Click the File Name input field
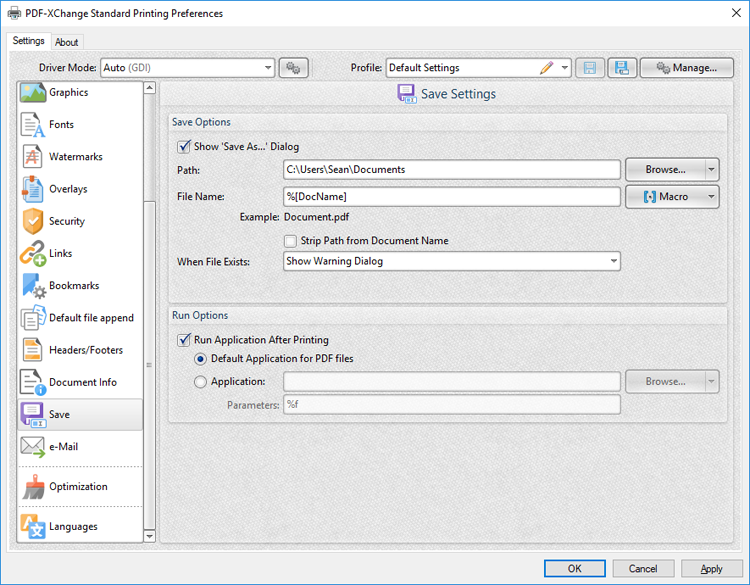 pyautogui.click(x=452, y=196)
